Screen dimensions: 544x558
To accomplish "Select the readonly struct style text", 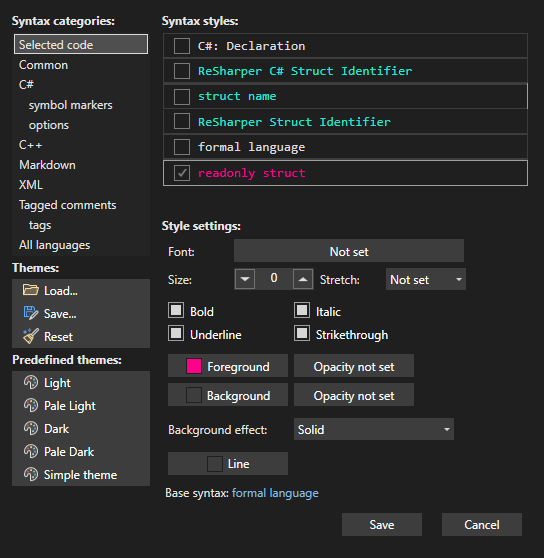I will tap(252, 173).
